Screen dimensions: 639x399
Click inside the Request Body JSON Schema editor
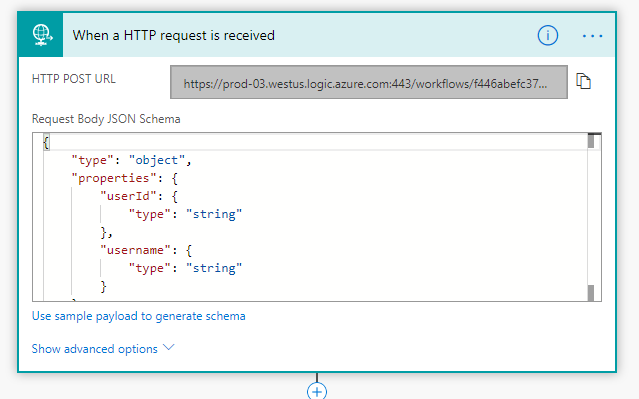(317, 217)
